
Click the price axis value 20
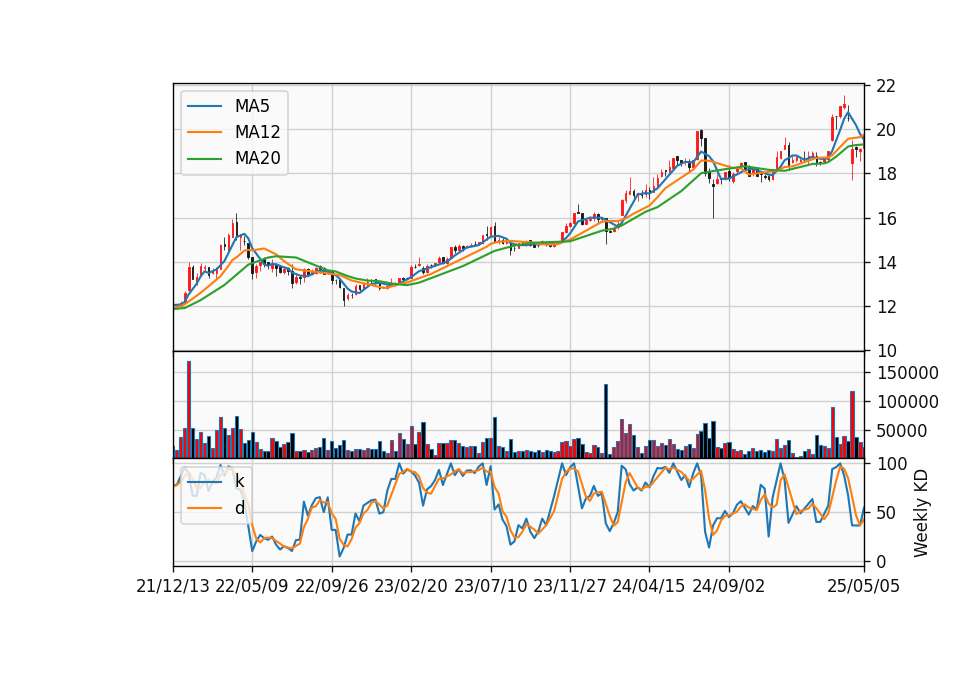pos(886,130)
